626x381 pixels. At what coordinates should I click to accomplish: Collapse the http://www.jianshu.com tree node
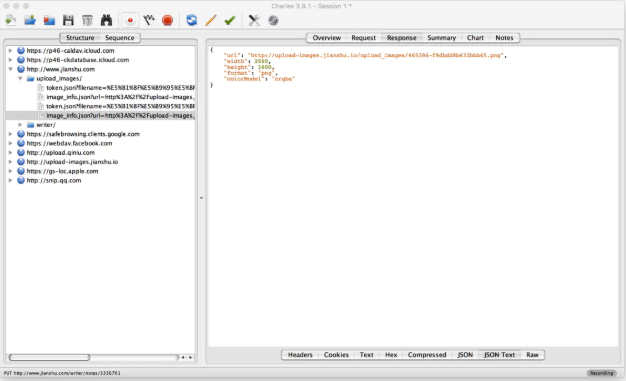pyautogui.click(x=10, y=69)
